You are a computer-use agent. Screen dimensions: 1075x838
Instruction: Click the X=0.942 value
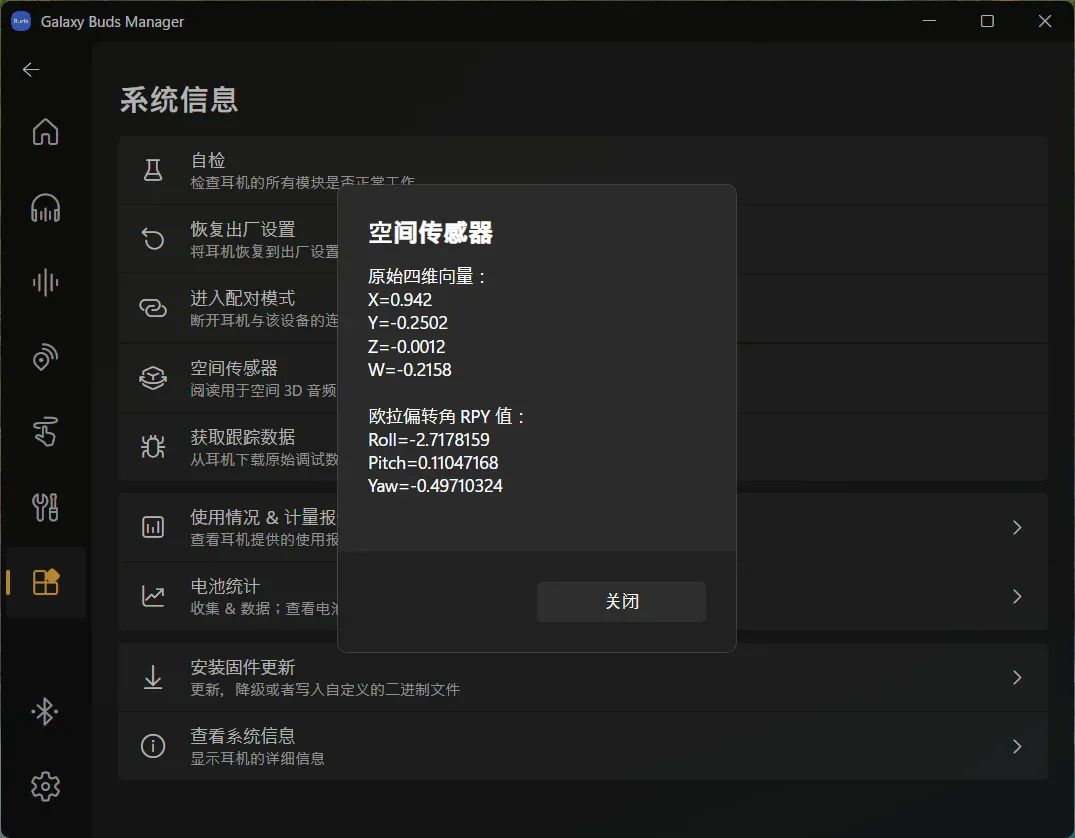(400, 300)
